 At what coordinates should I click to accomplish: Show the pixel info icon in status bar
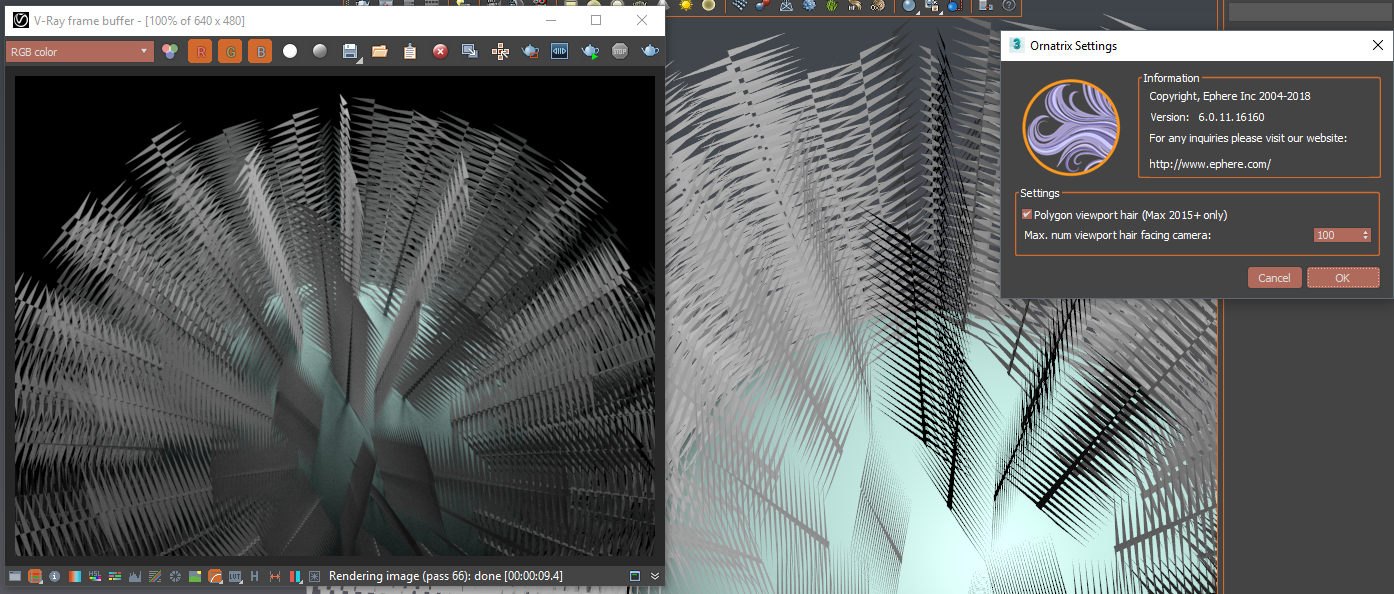click(x=54, y=577)
